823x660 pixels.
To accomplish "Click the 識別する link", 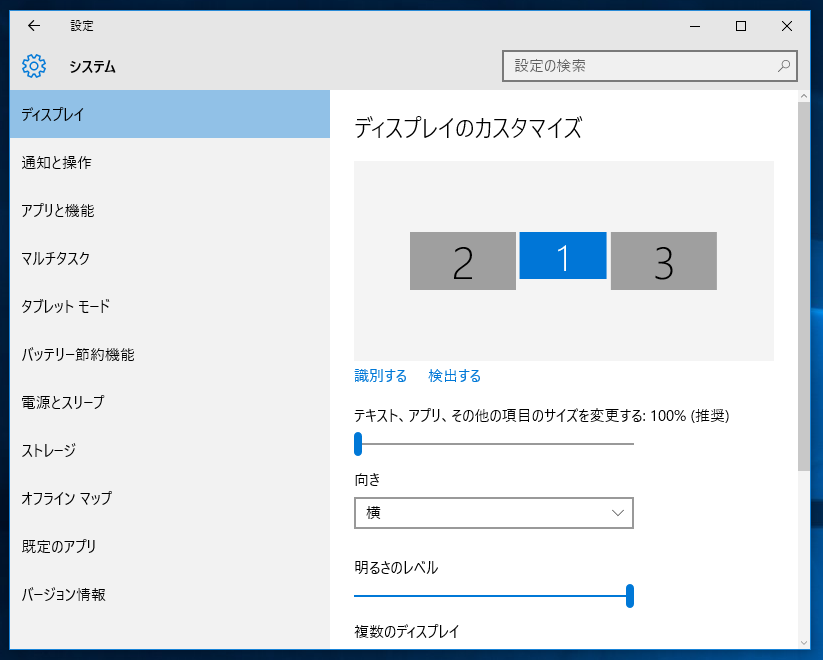I will coord(381,376).
